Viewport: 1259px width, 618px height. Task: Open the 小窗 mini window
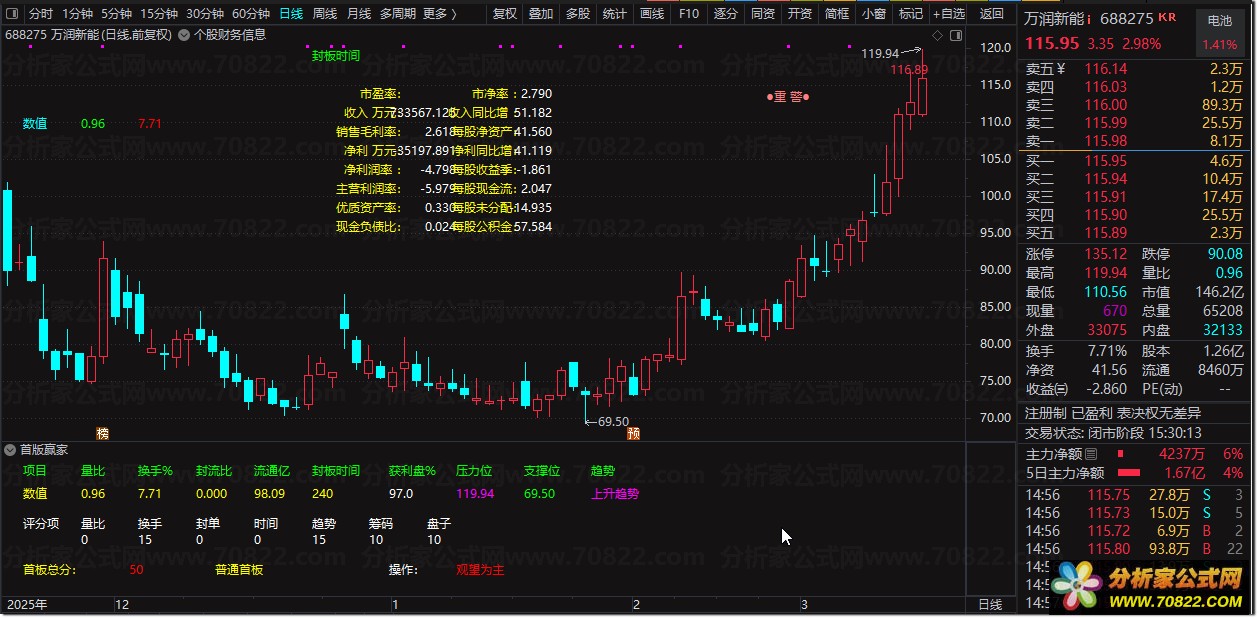[874, 14]
